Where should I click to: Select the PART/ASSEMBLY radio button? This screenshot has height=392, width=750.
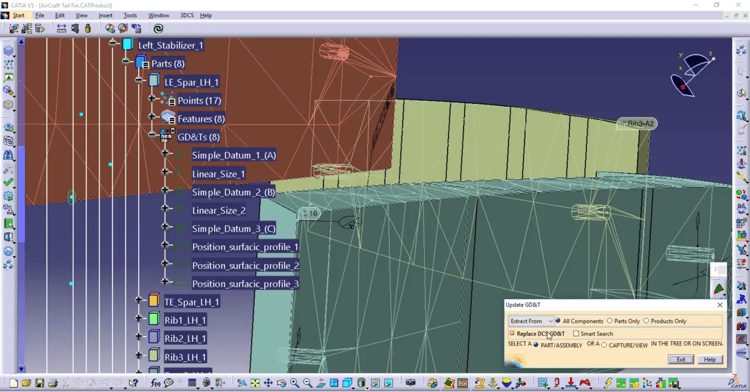click(536, 345)
